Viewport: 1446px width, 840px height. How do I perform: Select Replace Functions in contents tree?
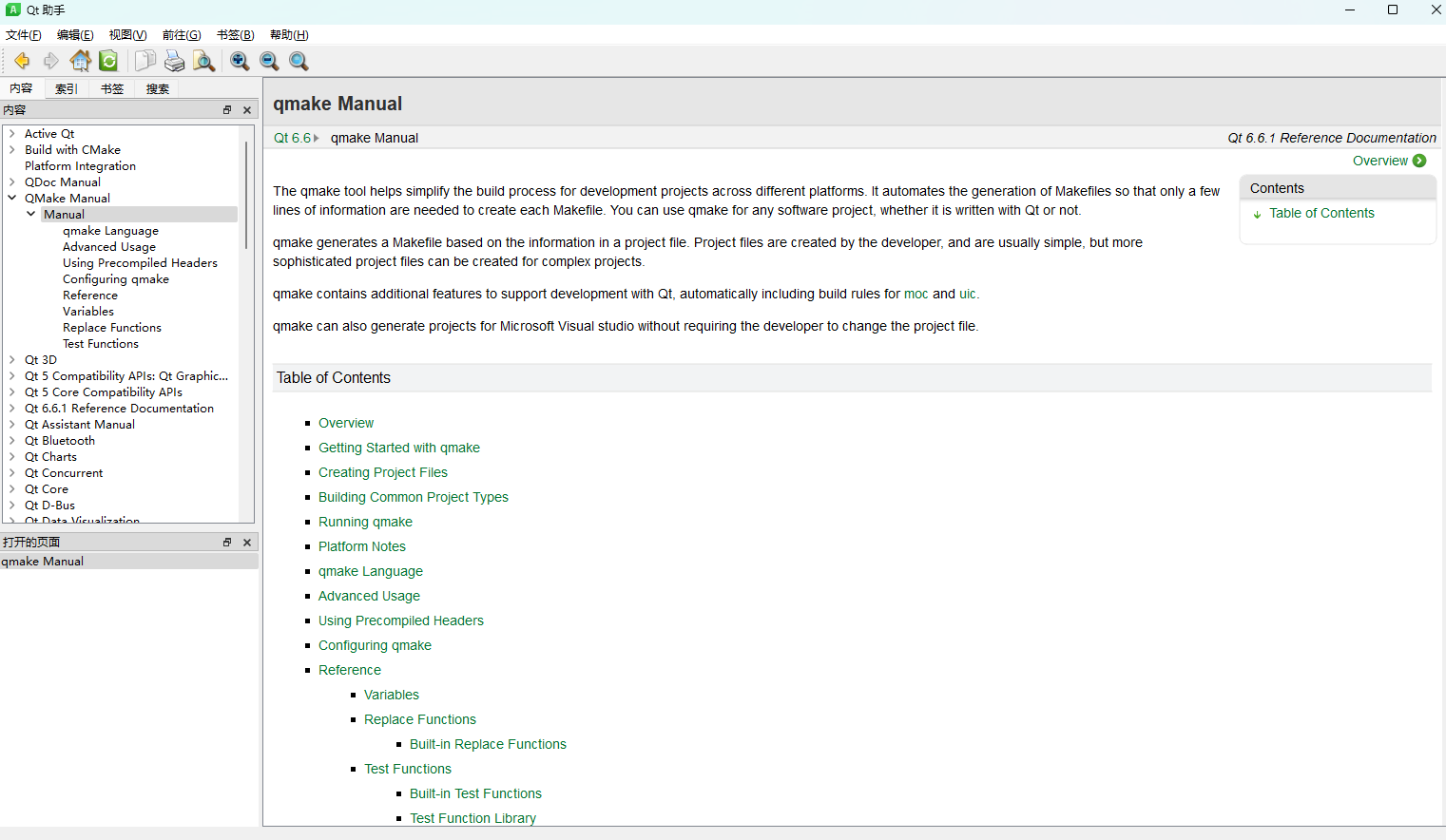point(112,328)
